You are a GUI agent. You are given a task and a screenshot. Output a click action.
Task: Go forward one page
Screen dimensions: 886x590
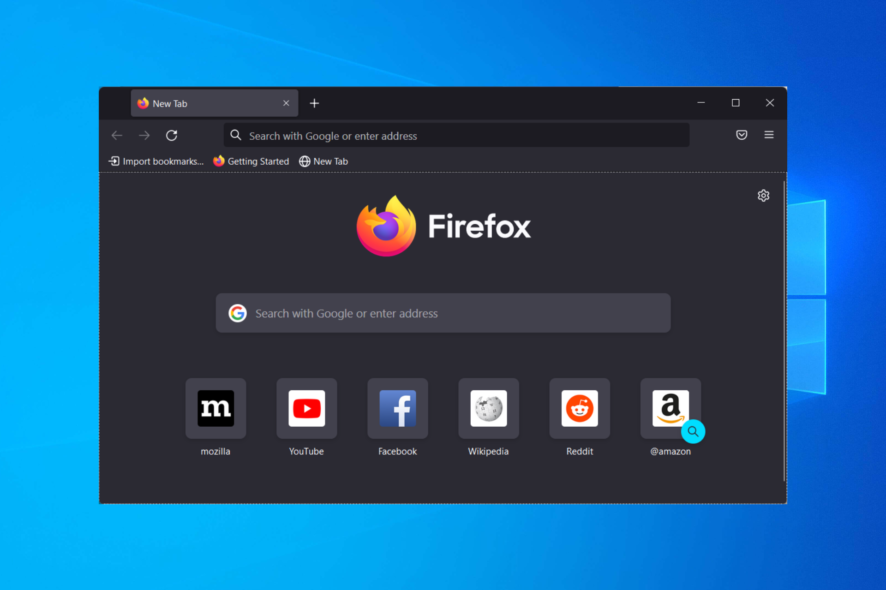point(145,136)
